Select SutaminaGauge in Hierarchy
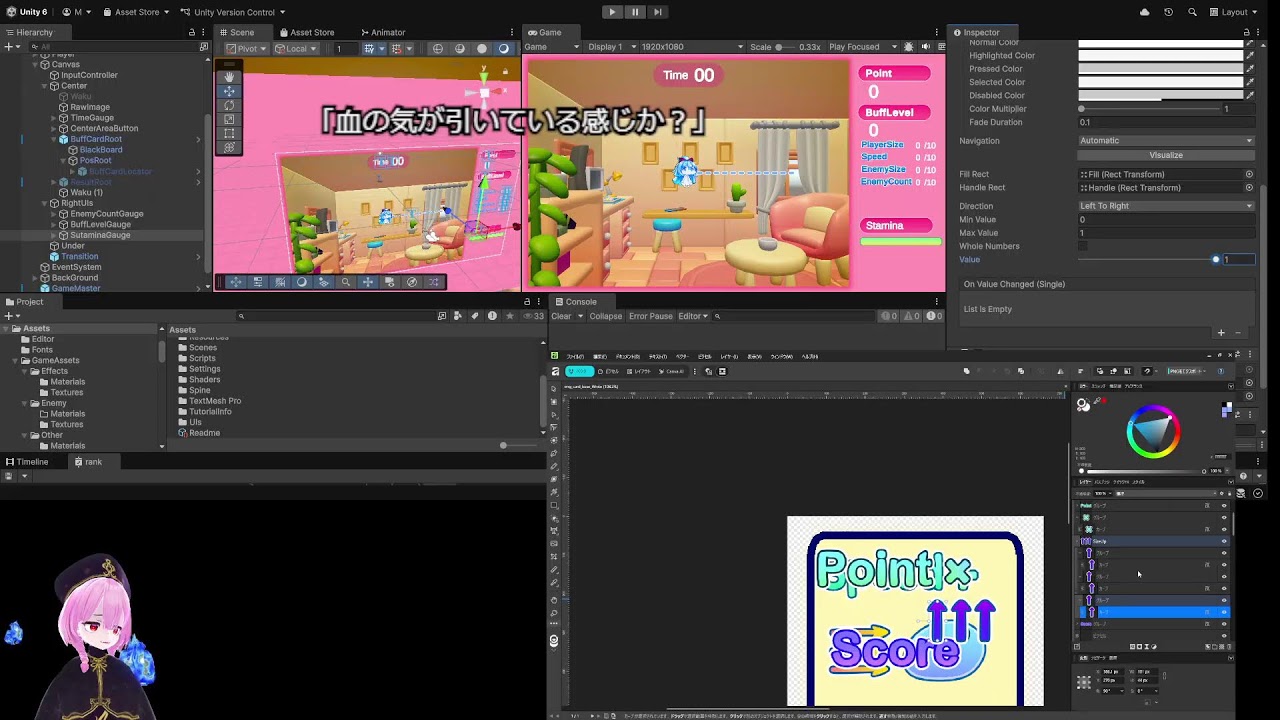 (x=100, y=235)
